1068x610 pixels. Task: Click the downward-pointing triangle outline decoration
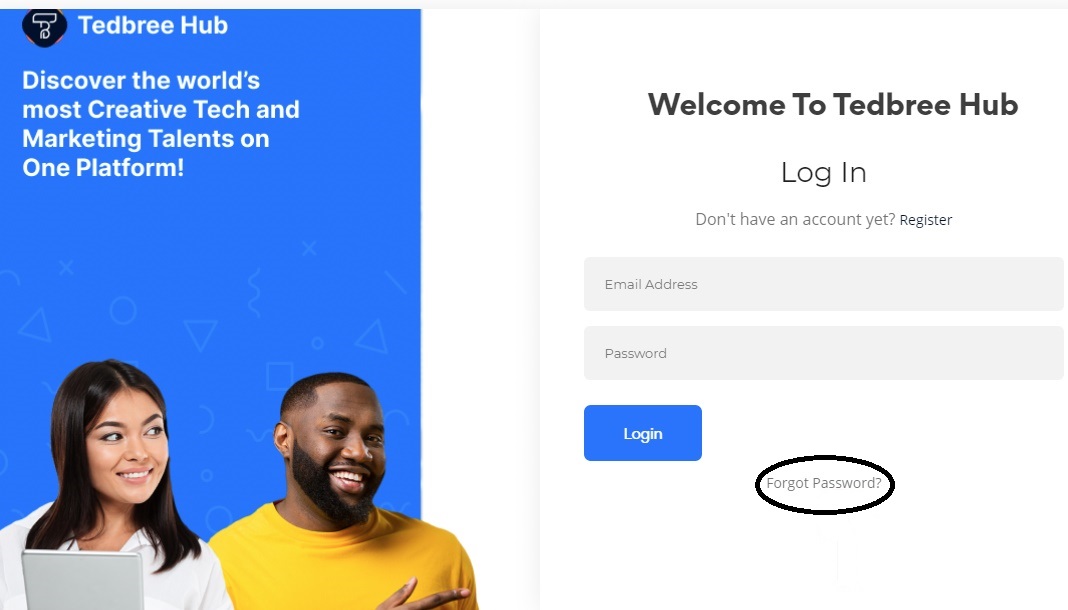point(200,335)
